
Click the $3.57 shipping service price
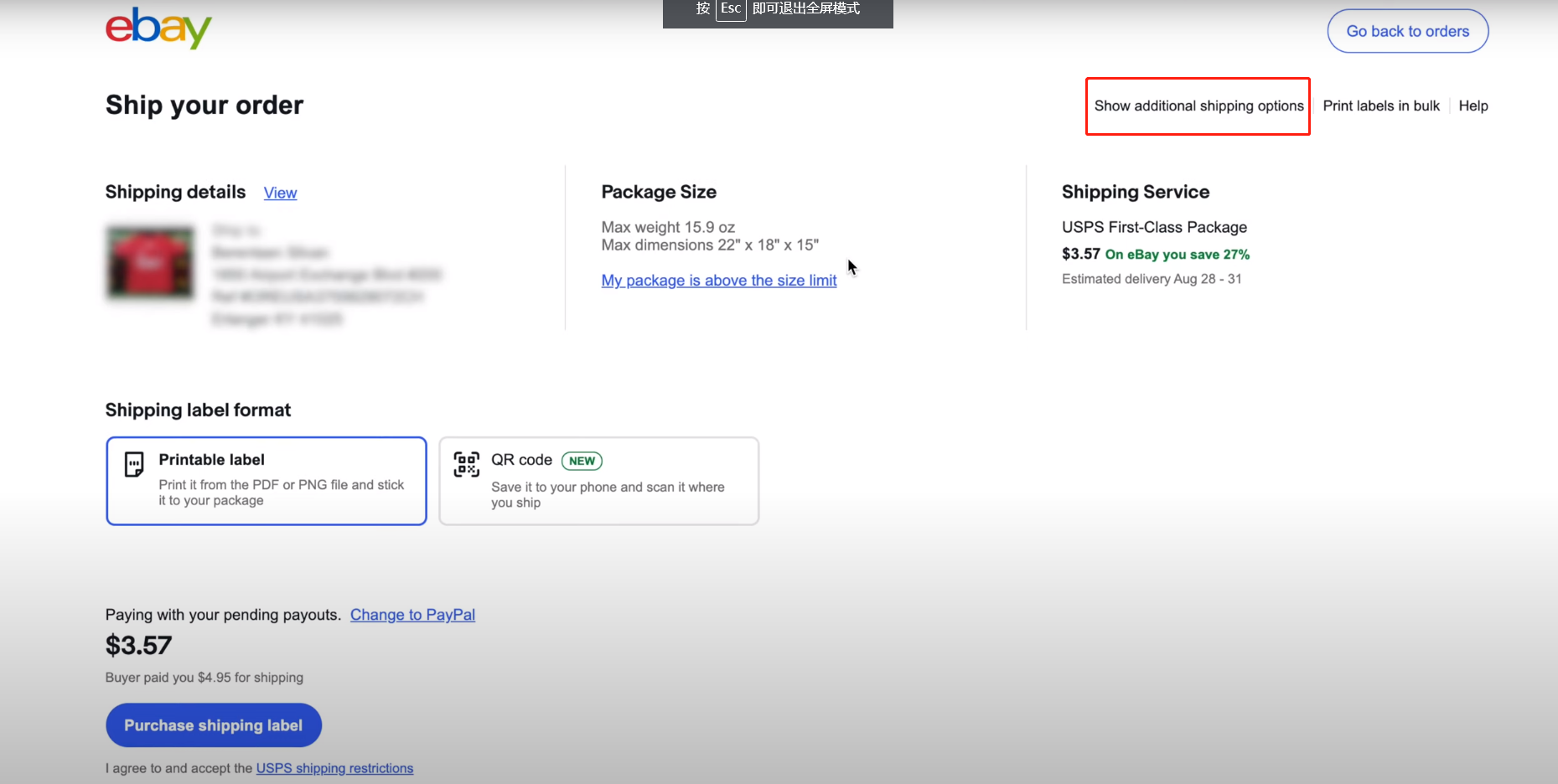point(1081,254)
